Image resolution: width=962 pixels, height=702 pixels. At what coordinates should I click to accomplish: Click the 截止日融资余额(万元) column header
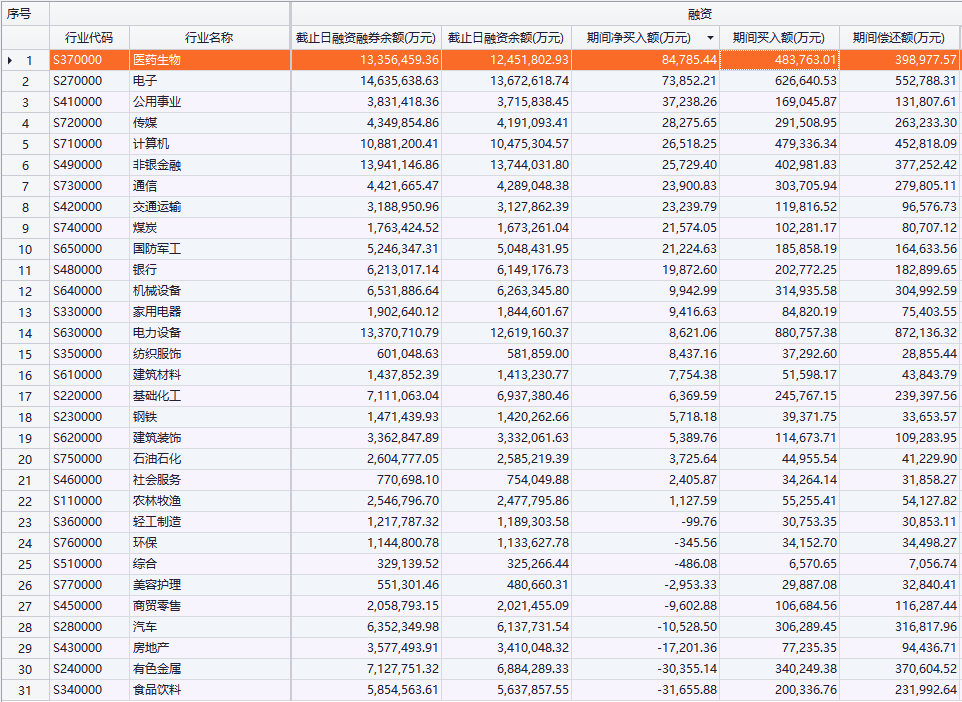pyautogui.click(x=506, y=38)
